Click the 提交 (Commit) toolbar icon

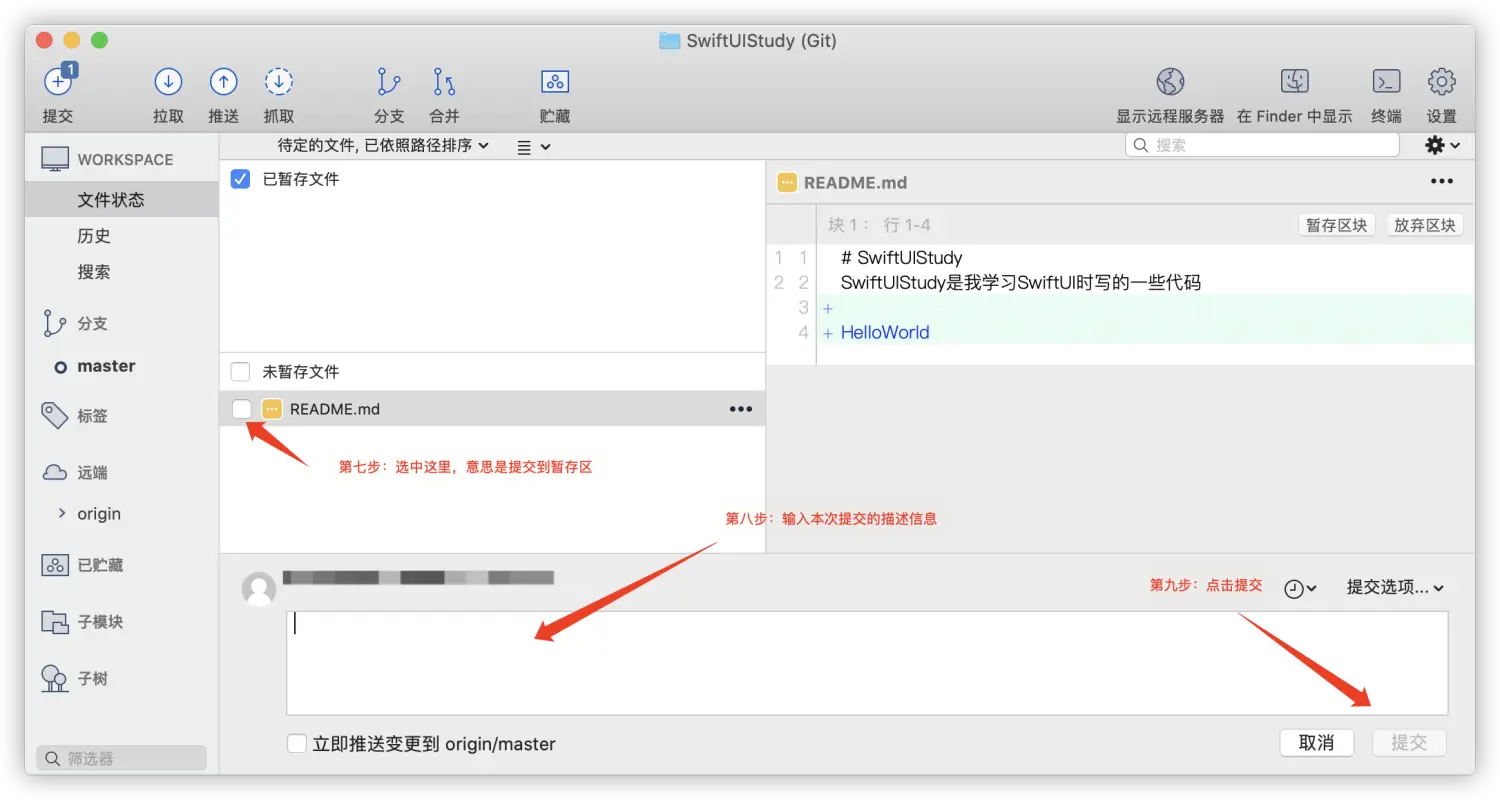click(59, 82)
